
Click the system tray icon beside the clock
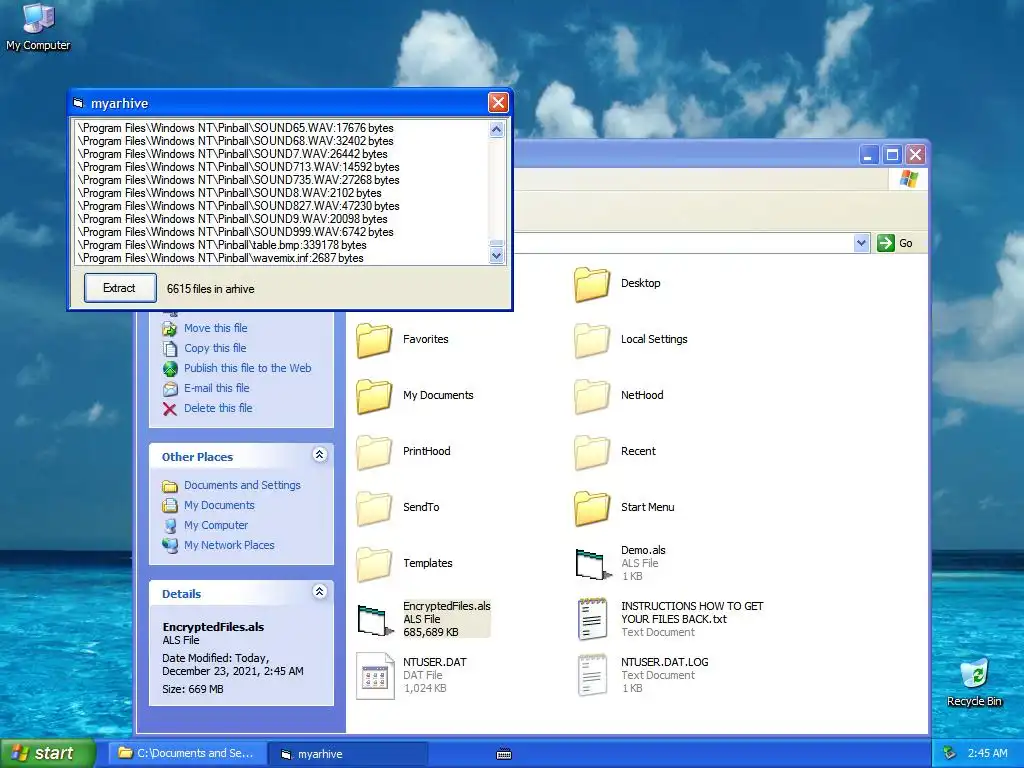click(950, 753)
